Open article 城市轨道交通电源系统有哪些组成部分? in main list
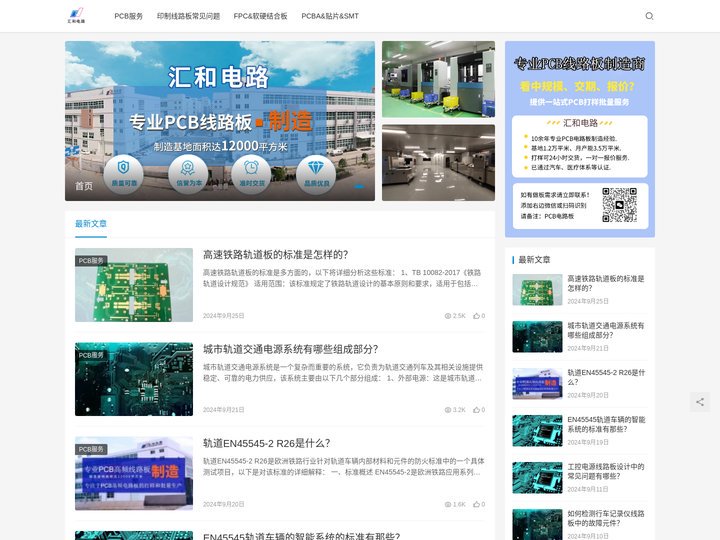The image size is (720, 540). click(291, 349)
